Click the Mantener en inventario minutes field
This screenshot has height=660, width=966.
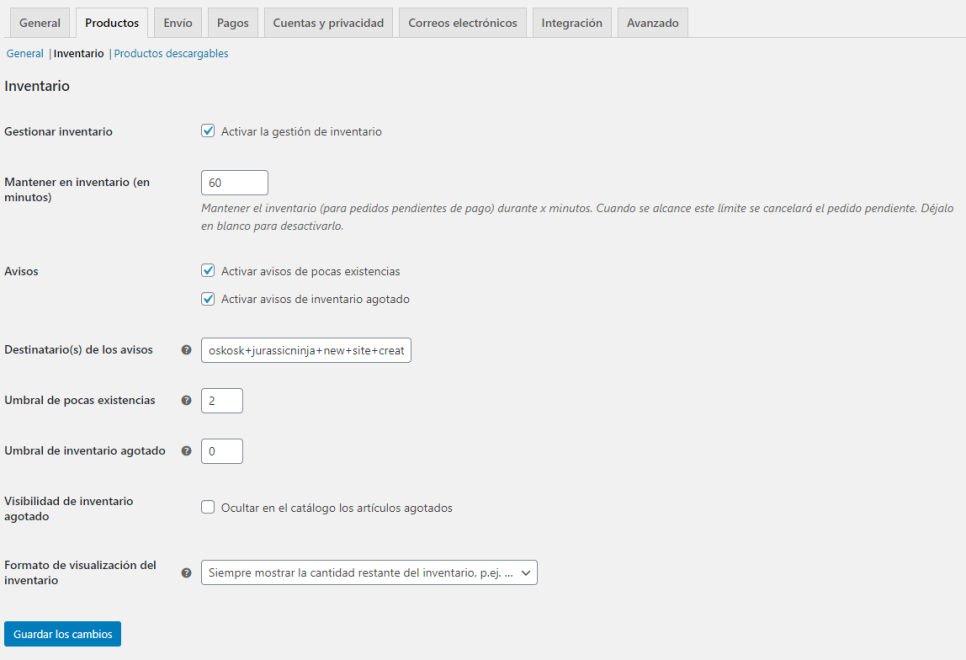pos(235,183)
